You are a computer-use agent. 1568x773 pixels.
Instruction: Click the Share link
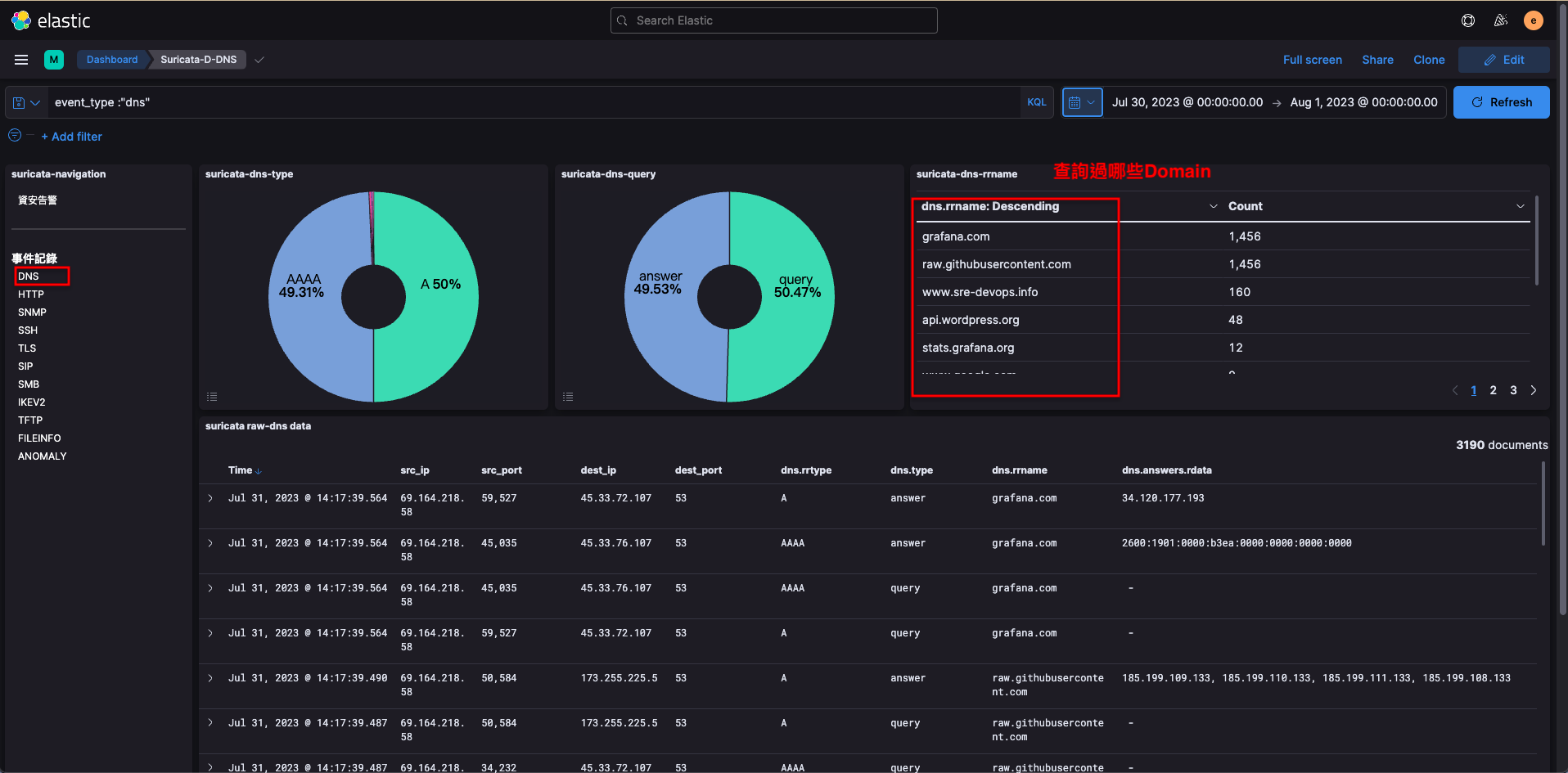point(1377,60)
